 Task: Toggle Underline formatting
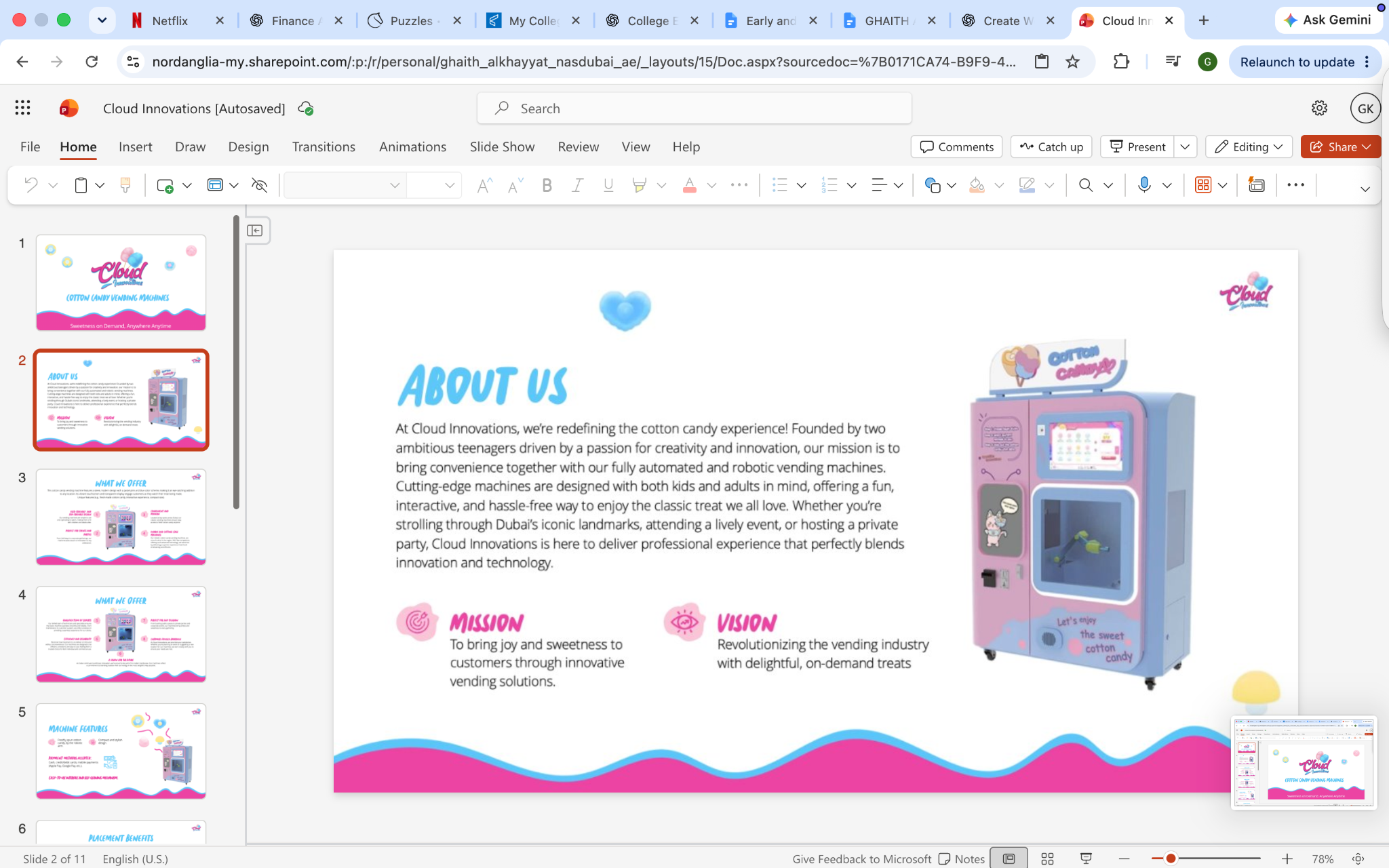click(608, 185)
